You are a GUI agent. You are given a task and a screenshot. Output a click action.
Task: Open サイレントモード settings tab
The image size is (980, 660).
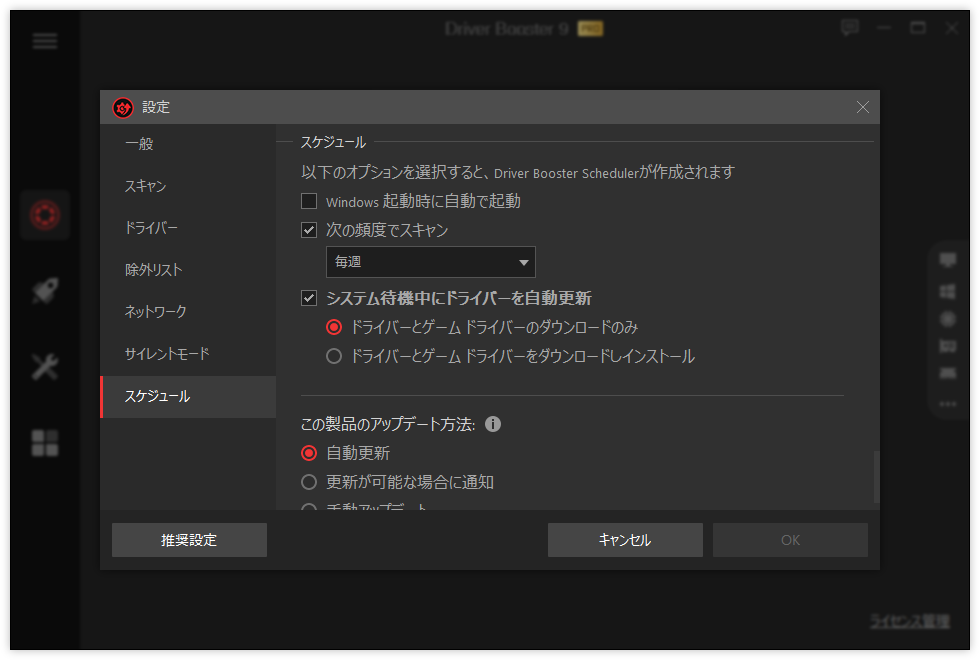pyautogui.click(x=188, y=354)
